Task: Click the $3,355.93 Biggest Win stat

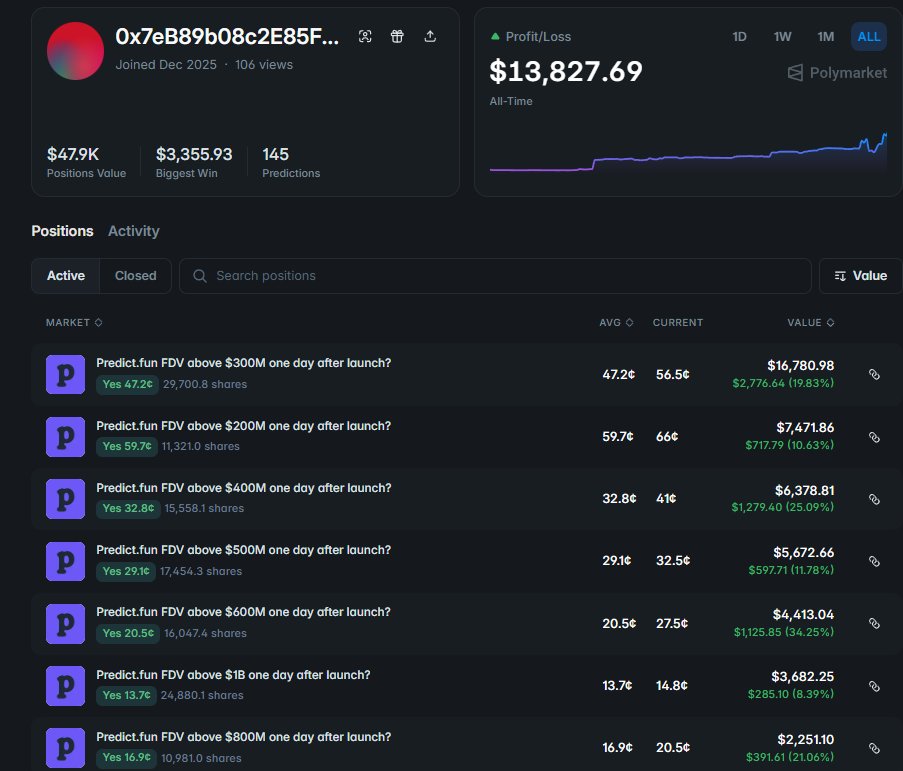Action: [194, 162]
